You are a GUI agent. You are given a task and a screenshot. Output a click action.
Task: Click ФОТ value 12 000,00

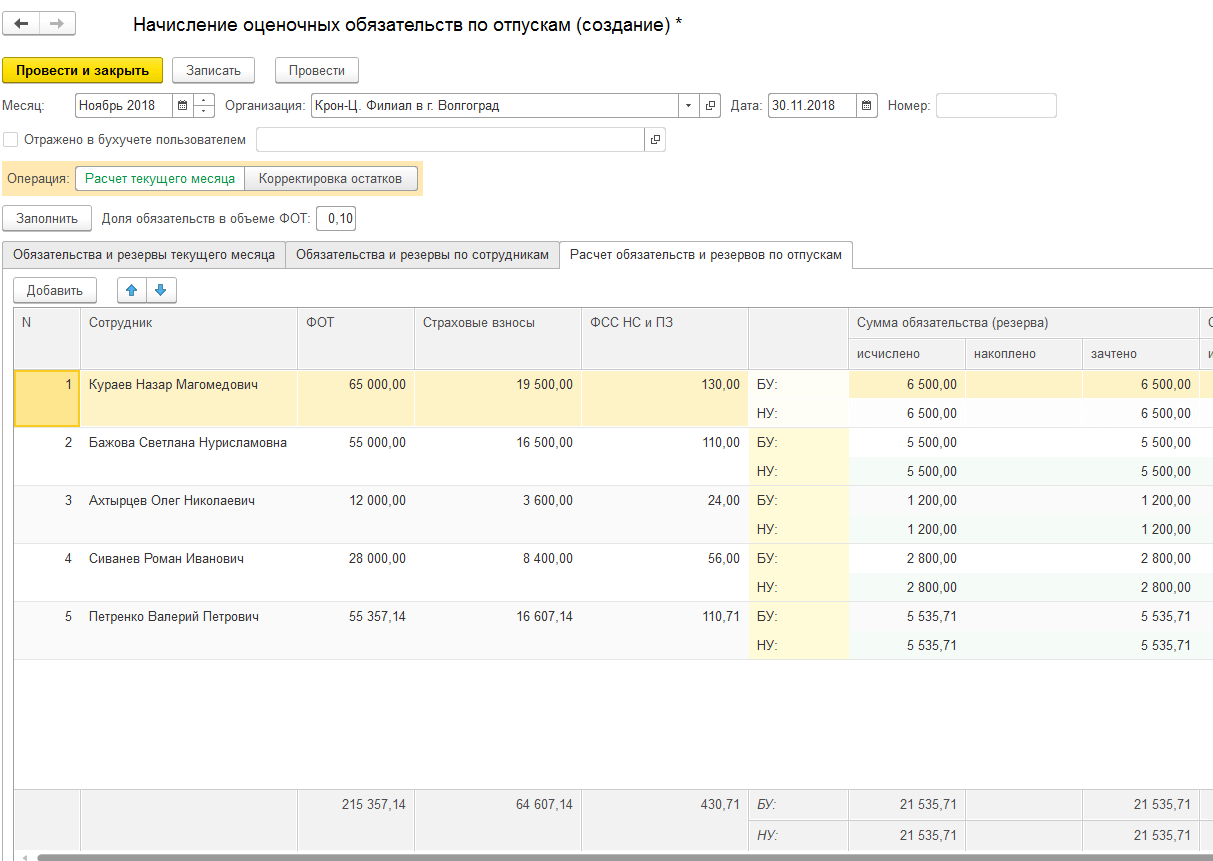click(377, 500)
